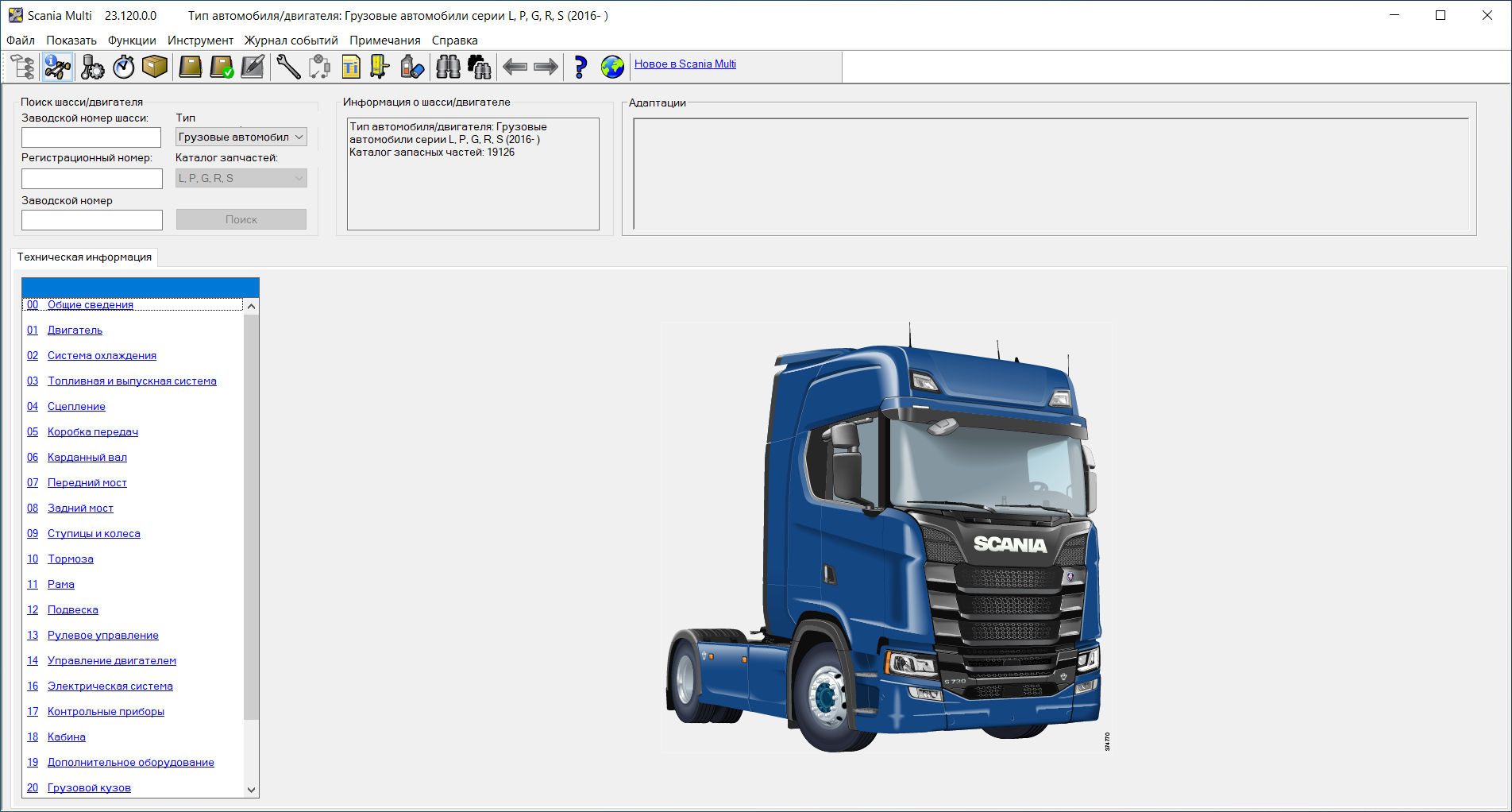Image resolution: width=1512 pixels, height=812 pixels.
Task: Open the Новое в Scania Multi link
Action: pos(685,64)
